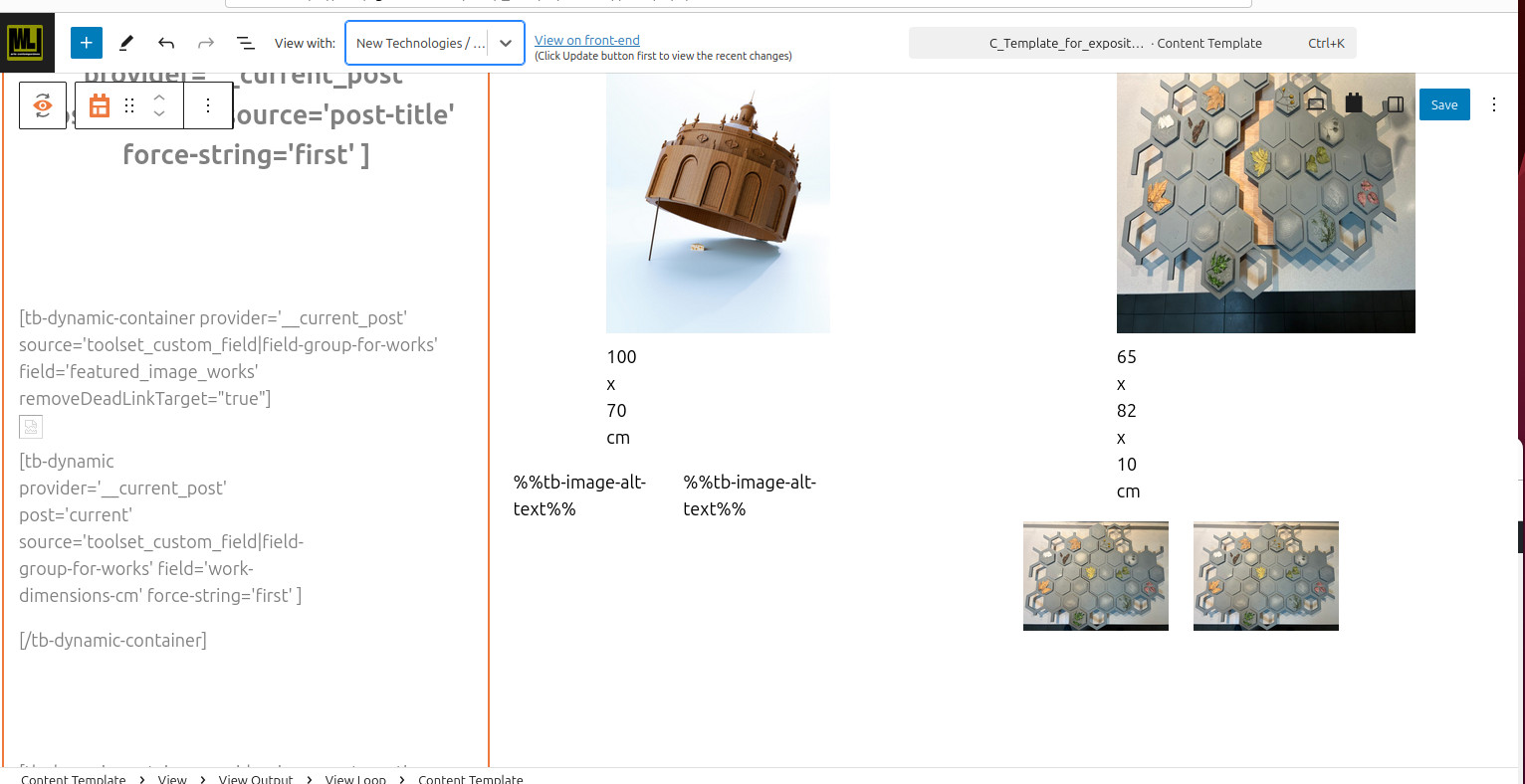Image resolution: width=1525 pixels, height=784 pixels.
Task: Click the black plugin block icon near Save
Action: point(1354,103)
